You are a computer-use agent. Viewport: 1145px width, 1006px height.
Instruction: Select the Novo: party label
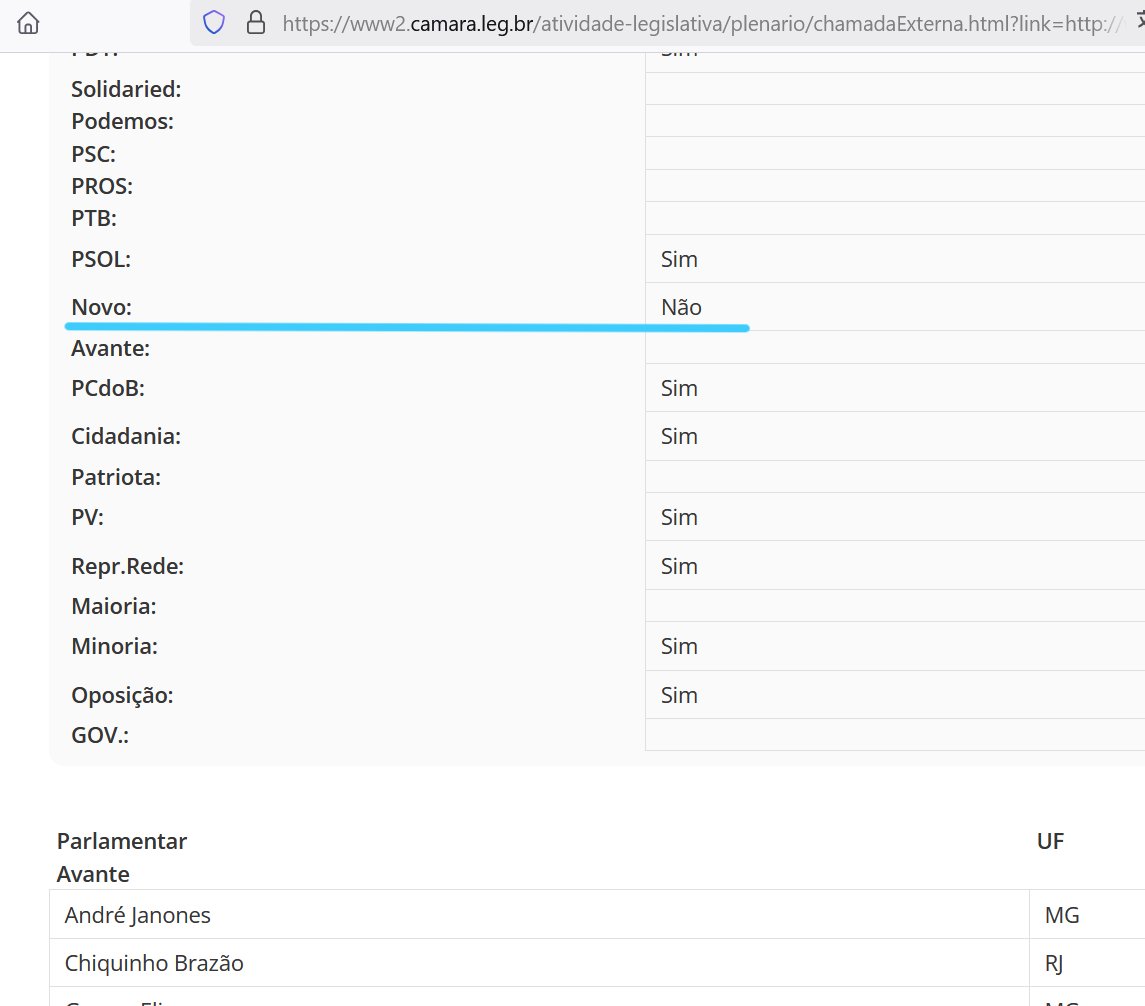(x=102, y=307)
